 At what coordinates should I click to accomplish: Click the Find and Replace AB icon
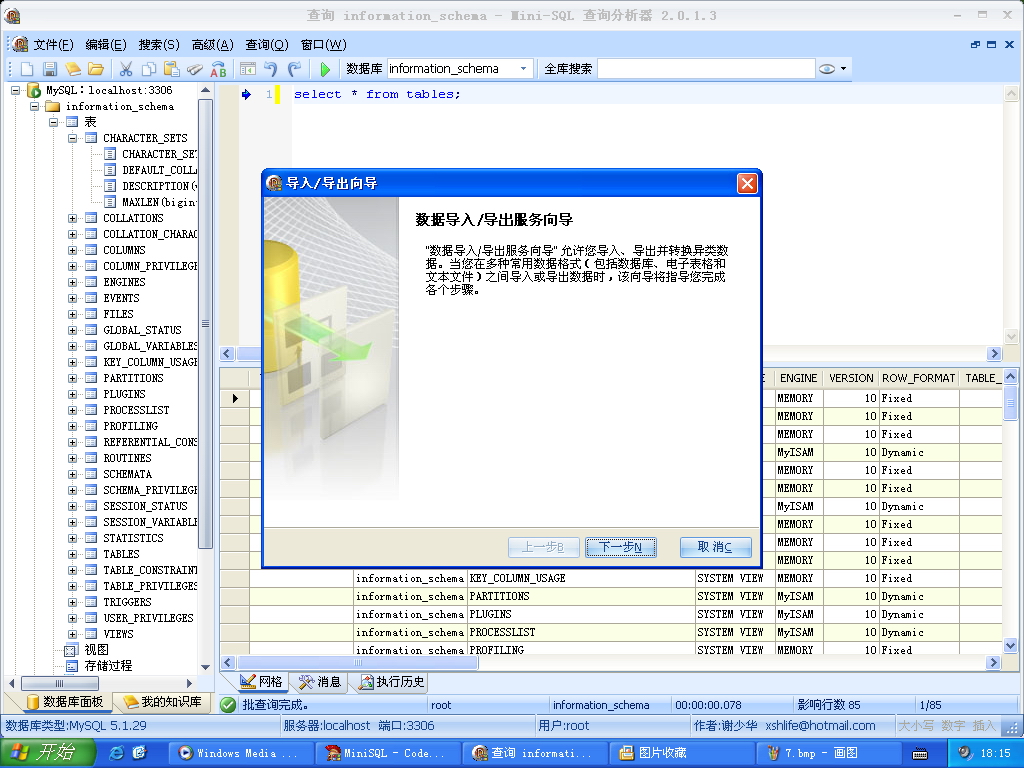pos(219,69)
